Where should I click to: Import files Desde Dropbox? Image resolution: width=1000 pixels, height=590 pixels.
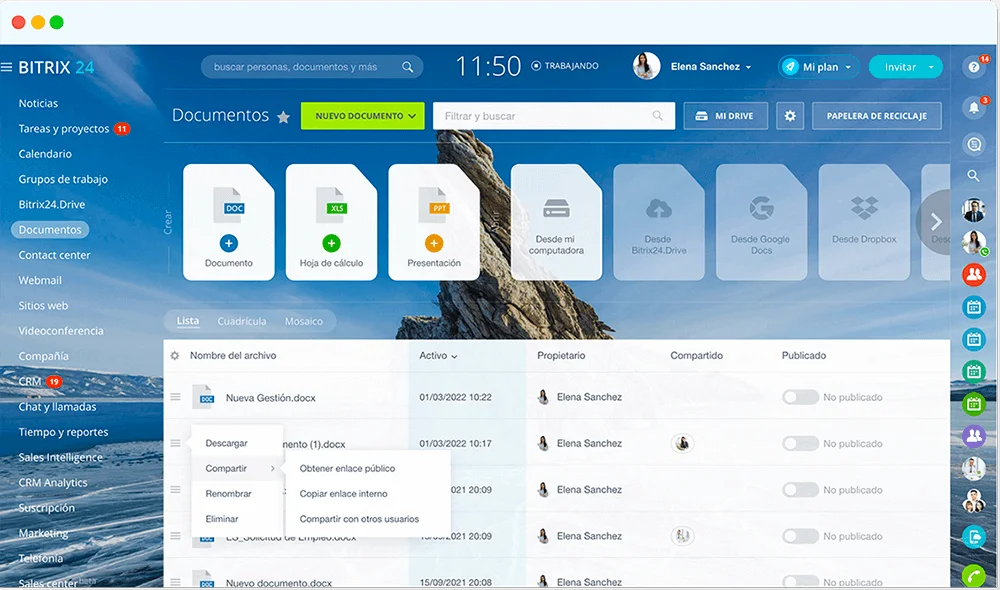click(x=862, y=218)
